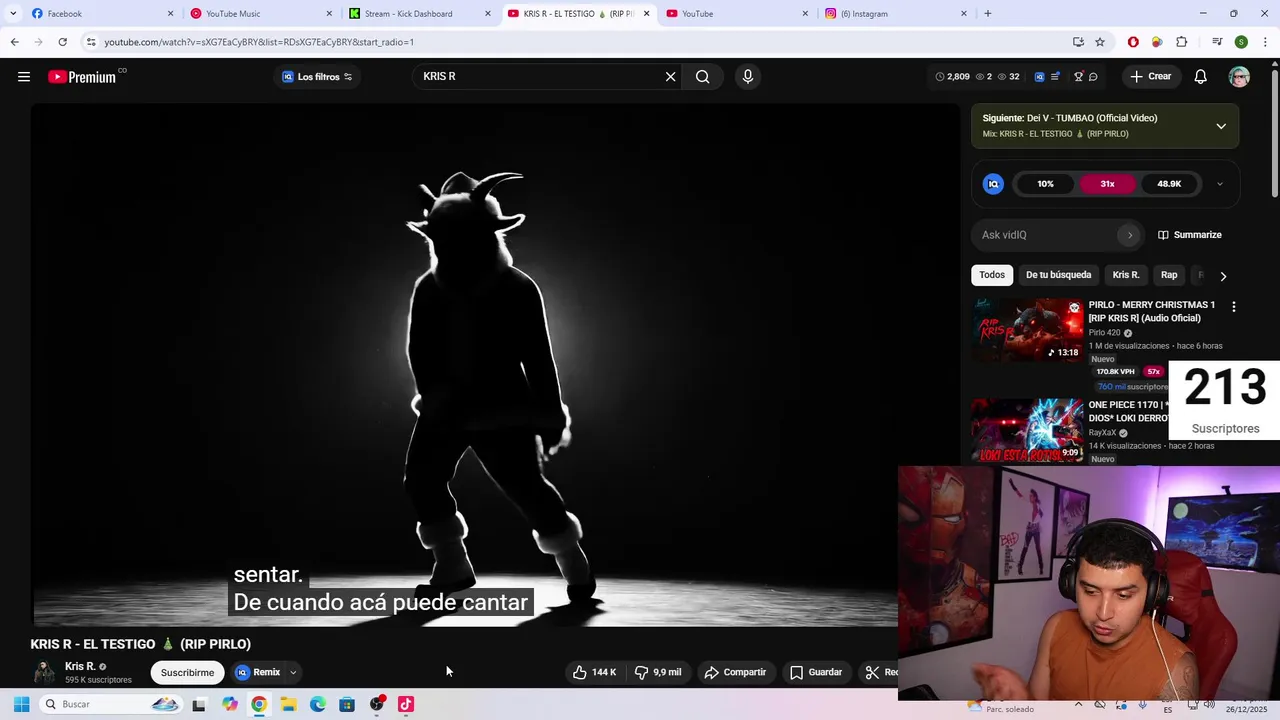Open Chrome three-dot menu
This screenshot has width=1280, height=720.
point(1265,42)
